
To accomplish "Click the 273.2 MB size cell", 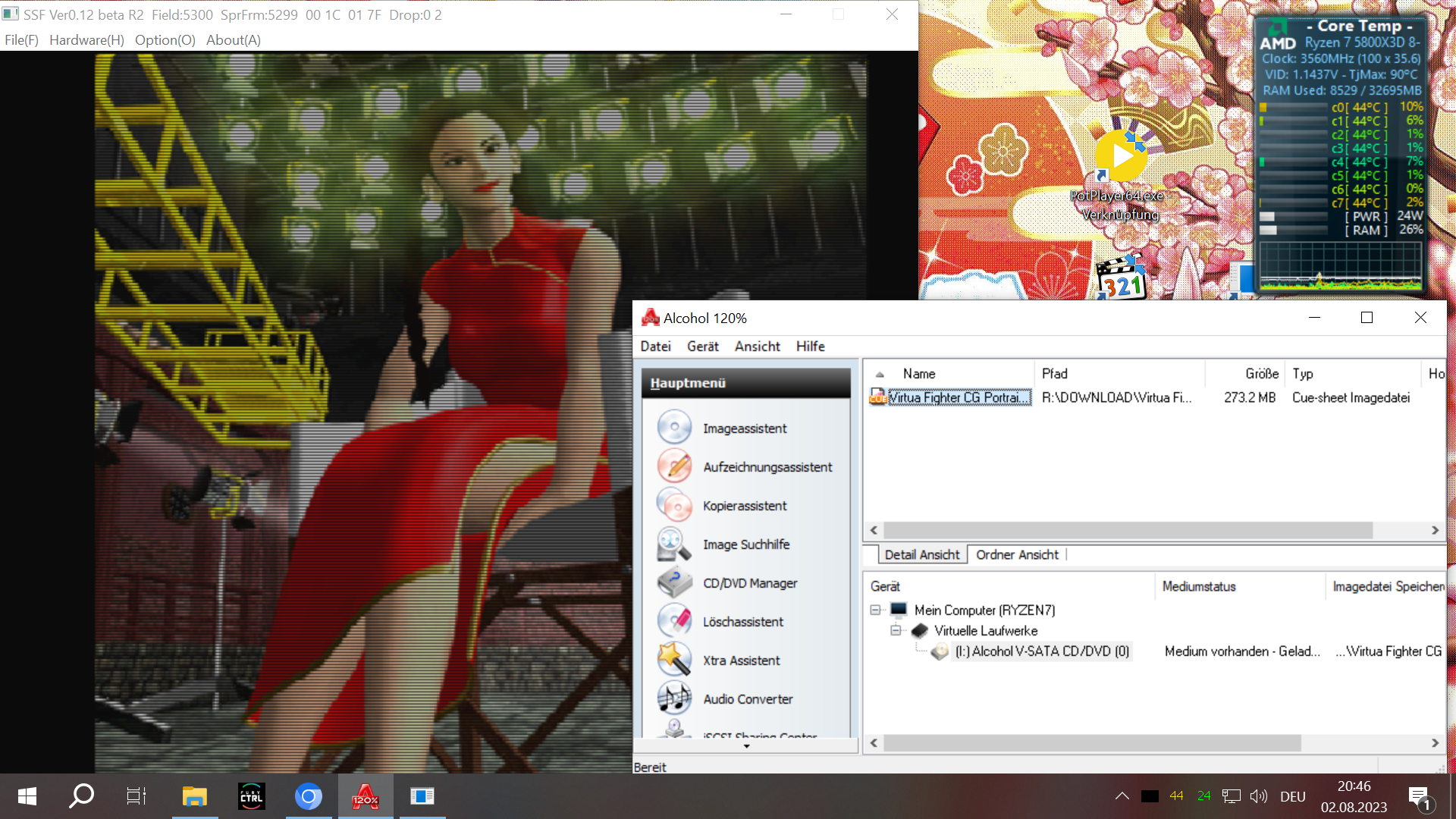I will pos(1250,397).
